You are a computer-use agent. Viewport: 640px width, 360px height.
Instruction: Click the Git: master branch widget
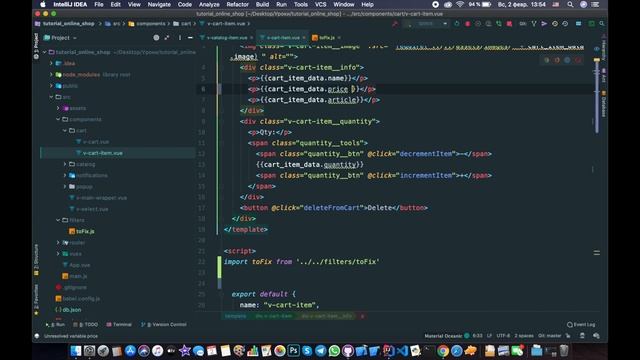point(549,336)
